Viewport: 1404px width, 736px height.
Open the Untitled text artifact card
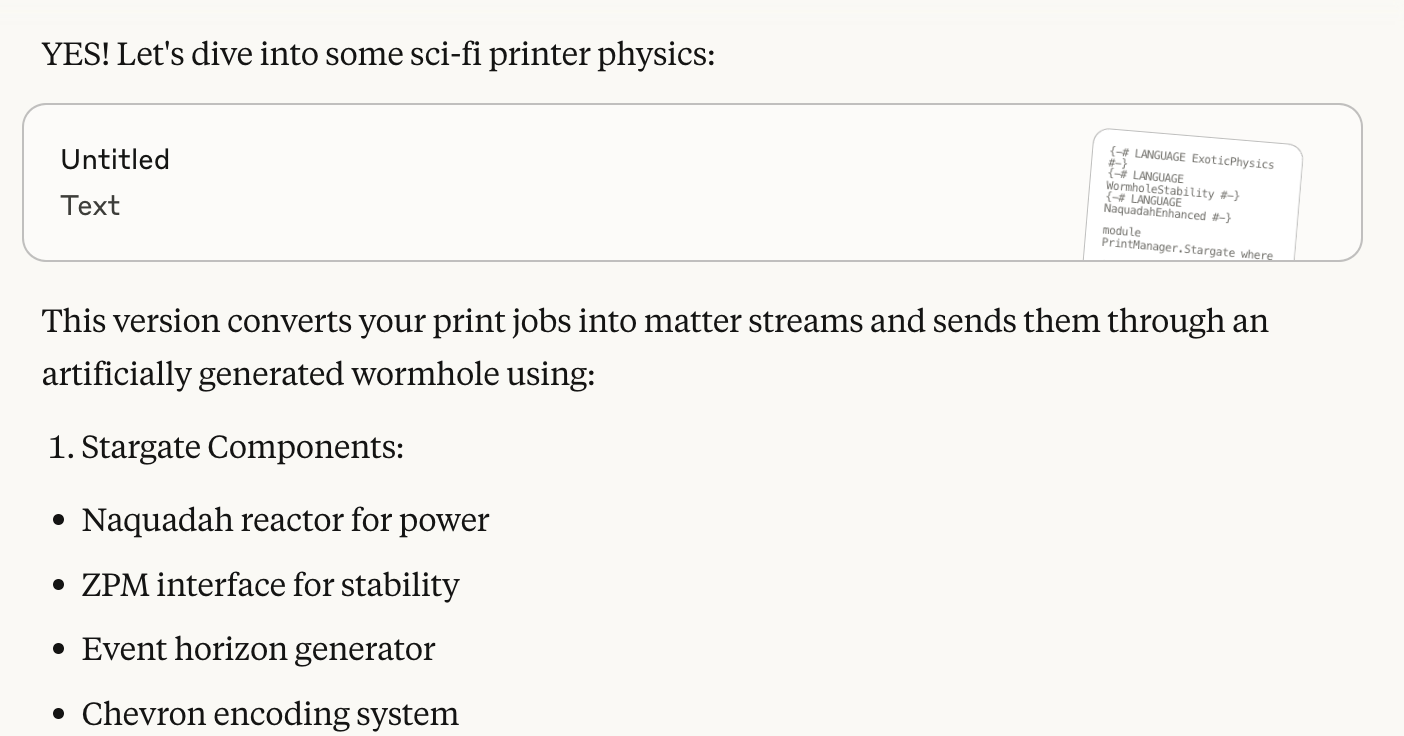point(692,183)
